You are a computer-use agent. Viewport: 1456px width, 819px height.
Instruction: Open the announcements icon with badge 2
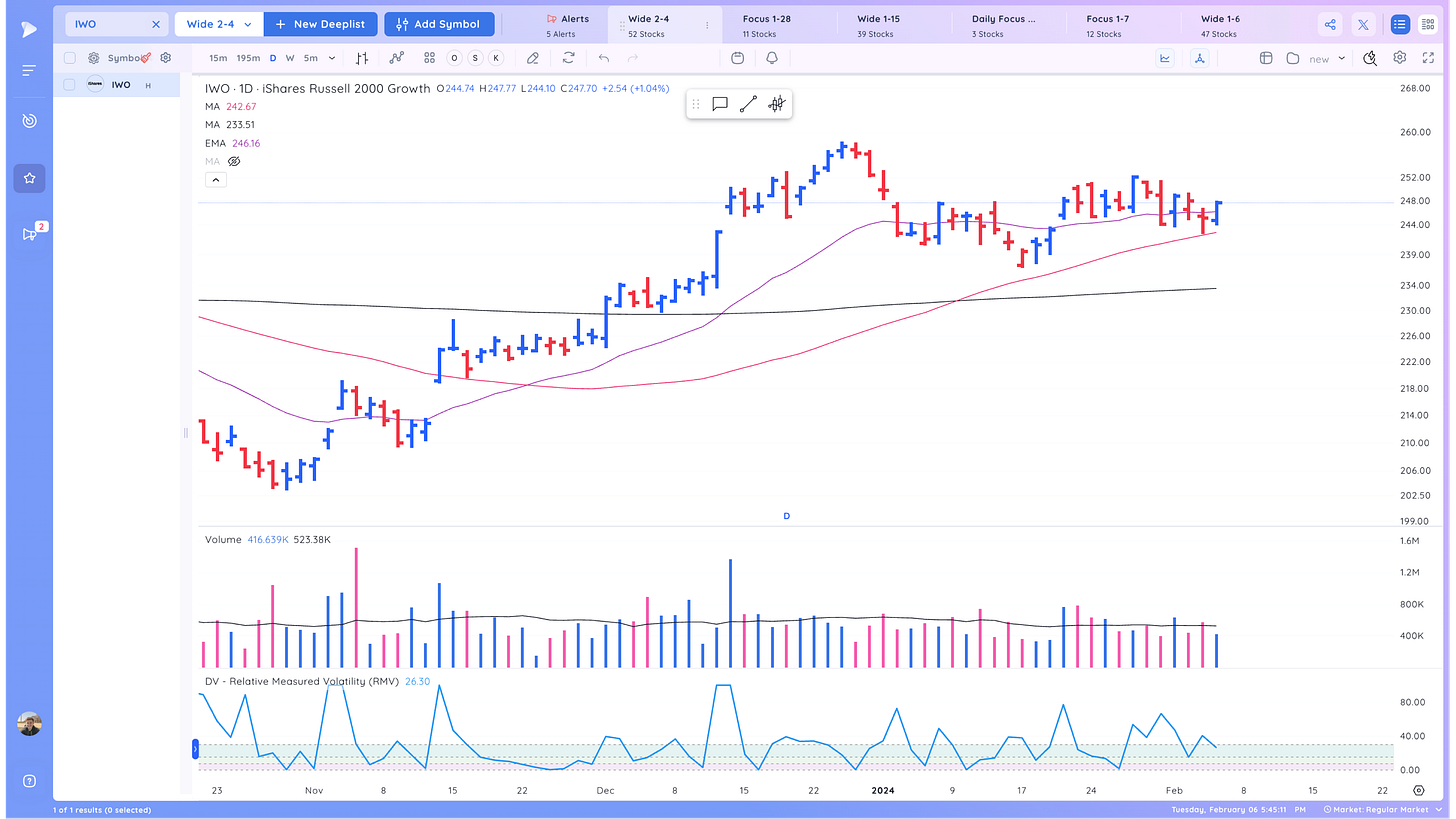click(30, 233)
